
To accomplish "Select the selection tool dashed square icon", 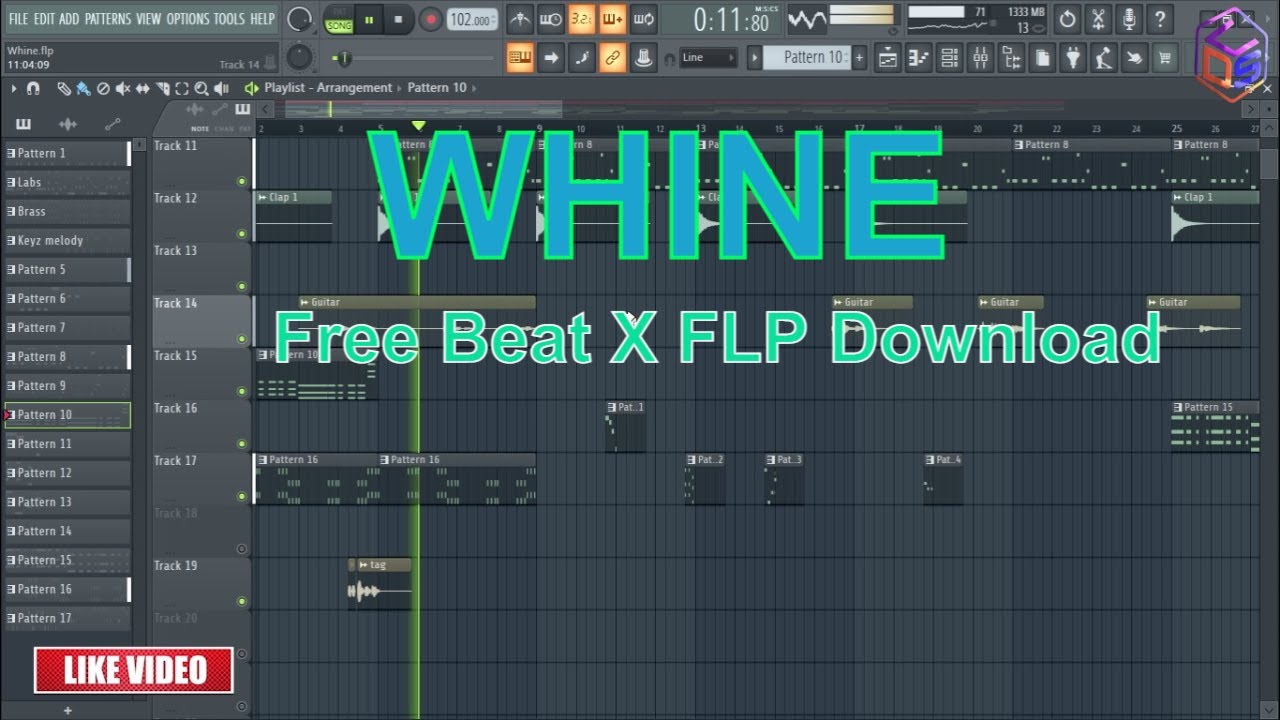I will coord(183,88).
